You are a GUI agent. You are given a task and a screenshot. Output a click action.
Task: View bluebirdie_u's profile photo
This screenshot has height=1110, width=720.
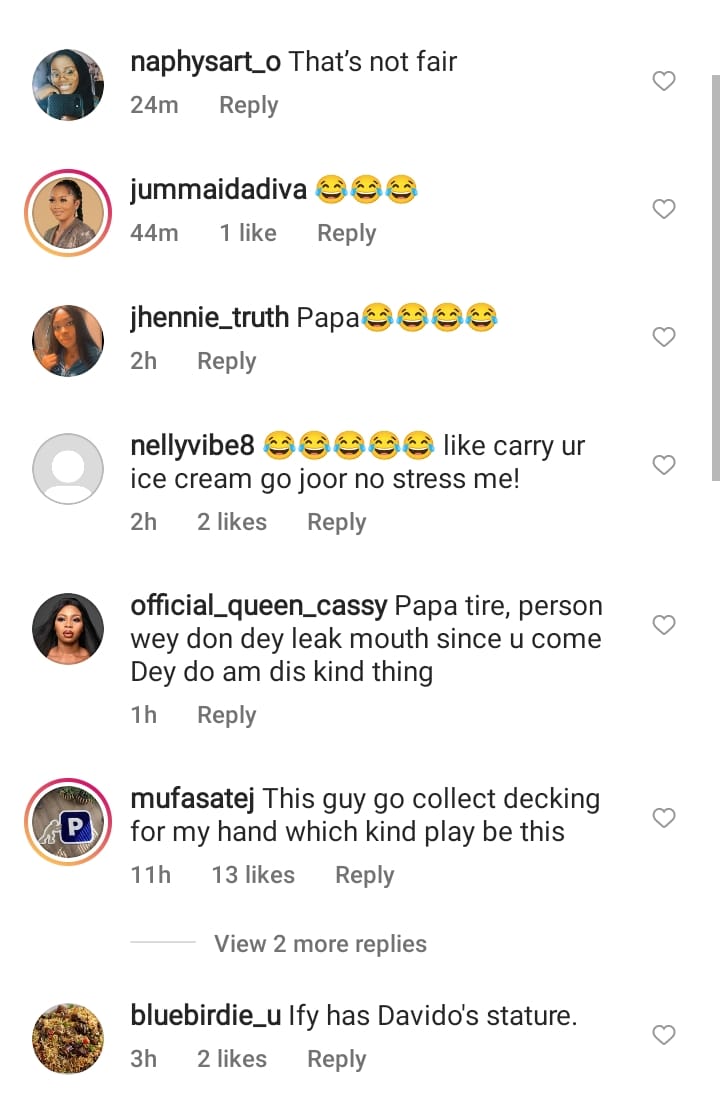[68, 1038]
